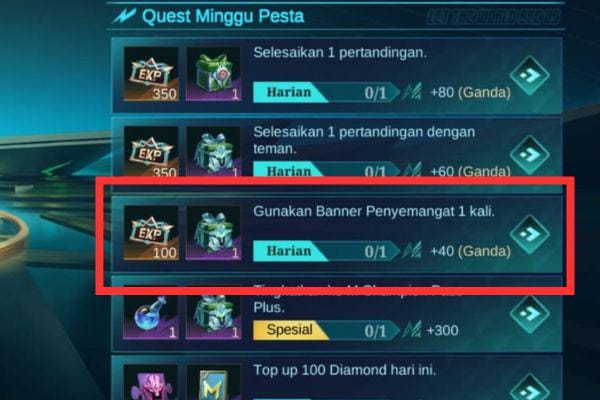The height and width of the screenshot is (400, 600).
Task: Tap the go arrow for Banner Penyemangat quest
Action: click(x=530, y=234)
